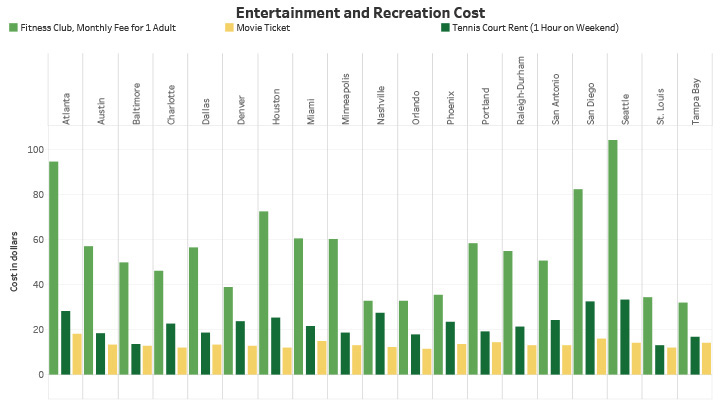Image resolution: width=720 pixels, height=404 pixels.
Task: Click the yellow Movie Ticket legend swatch
Action: click(x=229, y=28)
